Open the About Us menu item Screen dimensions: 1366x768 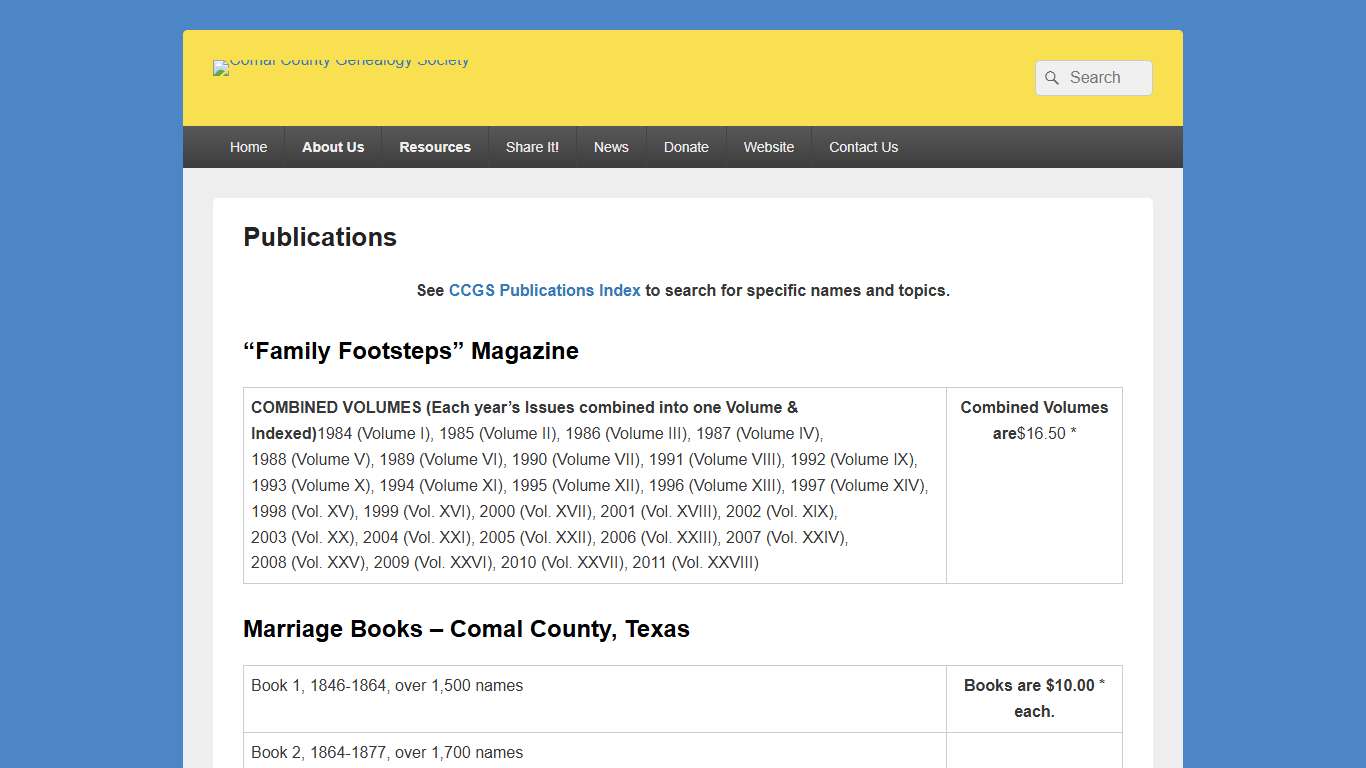click(x=333, y=147)
